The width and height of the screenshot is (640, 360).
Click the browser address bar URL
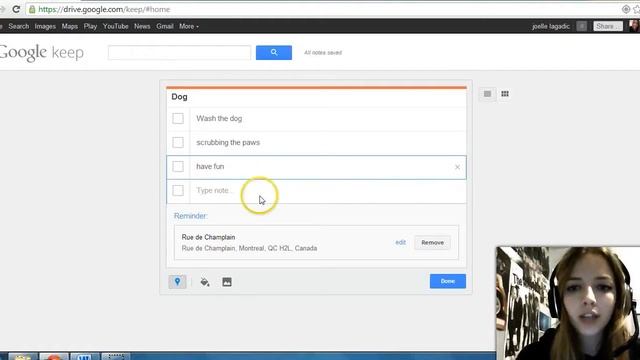pyautogui.click(x=104, y=9)
